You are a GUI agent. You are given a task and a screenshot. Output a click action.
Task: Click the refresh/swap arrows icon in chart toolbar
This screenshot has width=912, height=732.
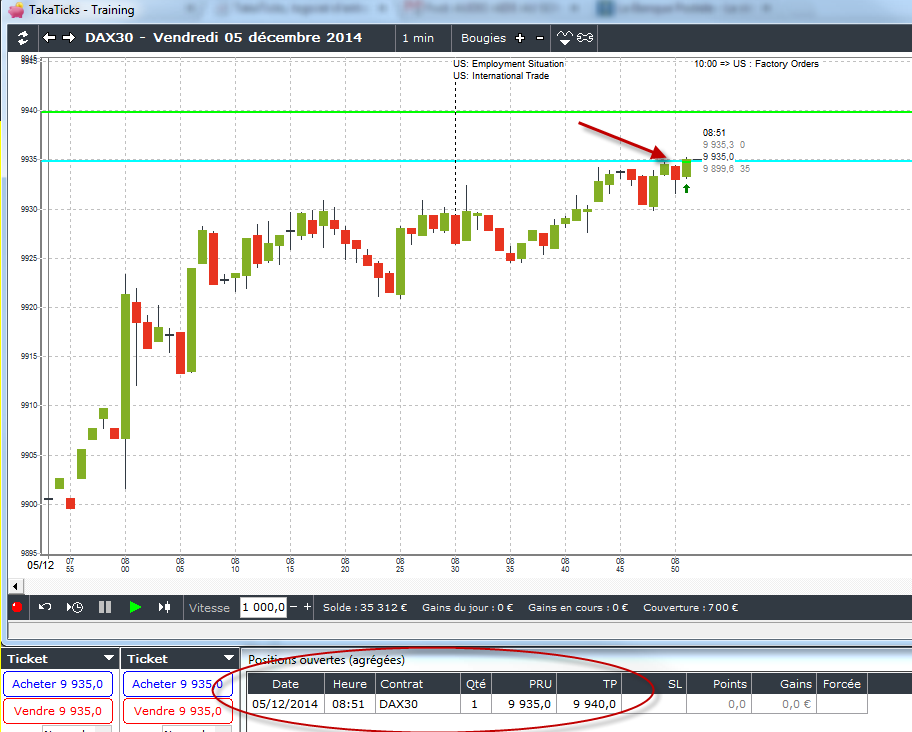(23, 38)
